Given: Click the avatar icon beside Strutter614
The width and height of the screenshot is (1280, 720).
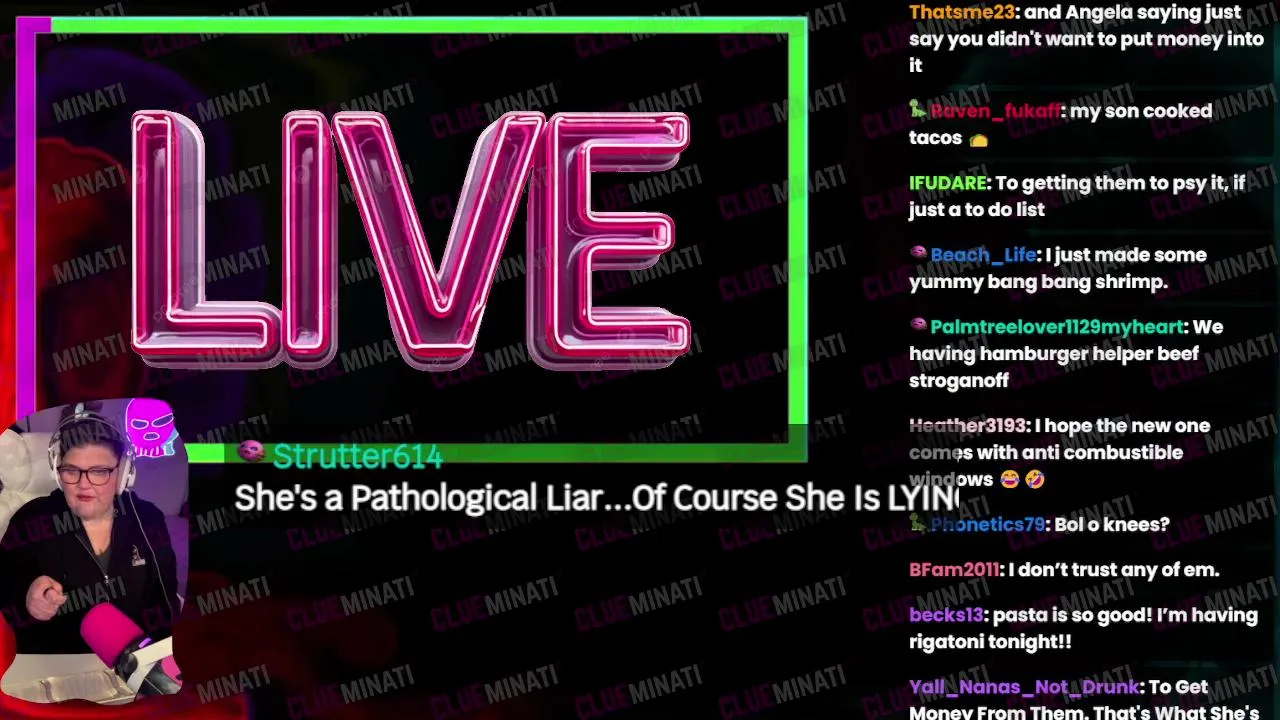Looking at the screenshot, I should tap(251, 453).
